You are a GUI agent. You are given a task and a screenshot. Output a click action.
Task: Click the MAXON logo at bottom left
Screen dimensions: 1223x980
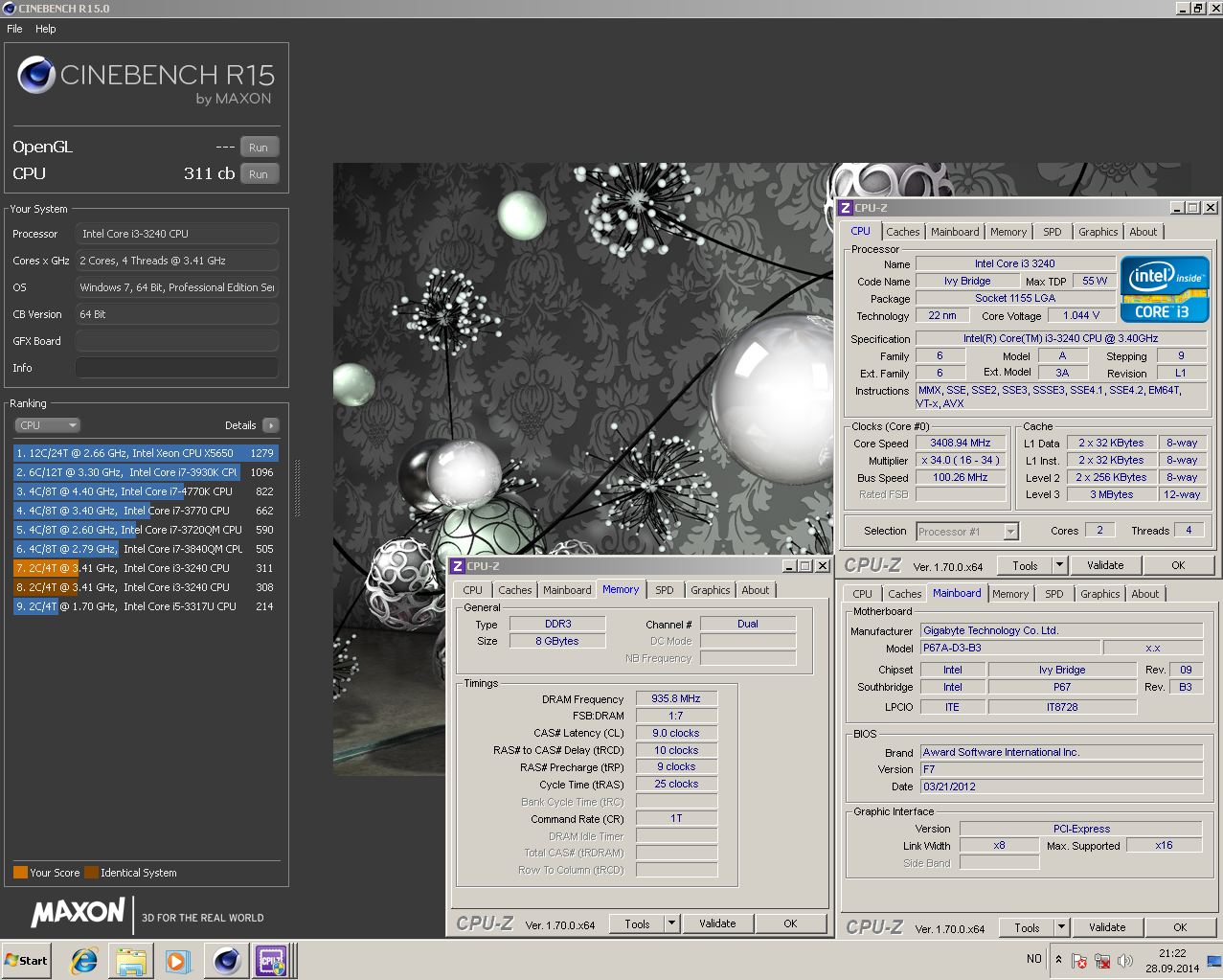pos(78,912)
